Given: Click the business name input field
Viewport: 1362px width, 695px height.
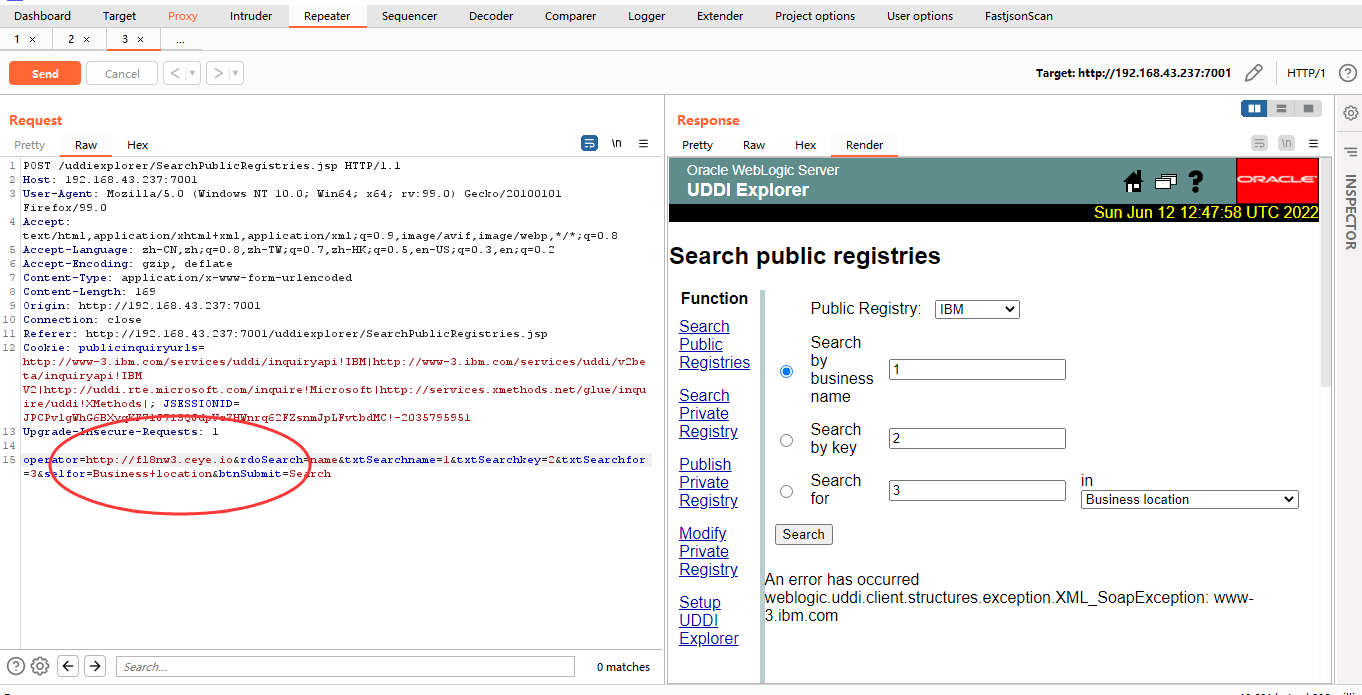Looking at the screenshot, I should coord(977,369).
